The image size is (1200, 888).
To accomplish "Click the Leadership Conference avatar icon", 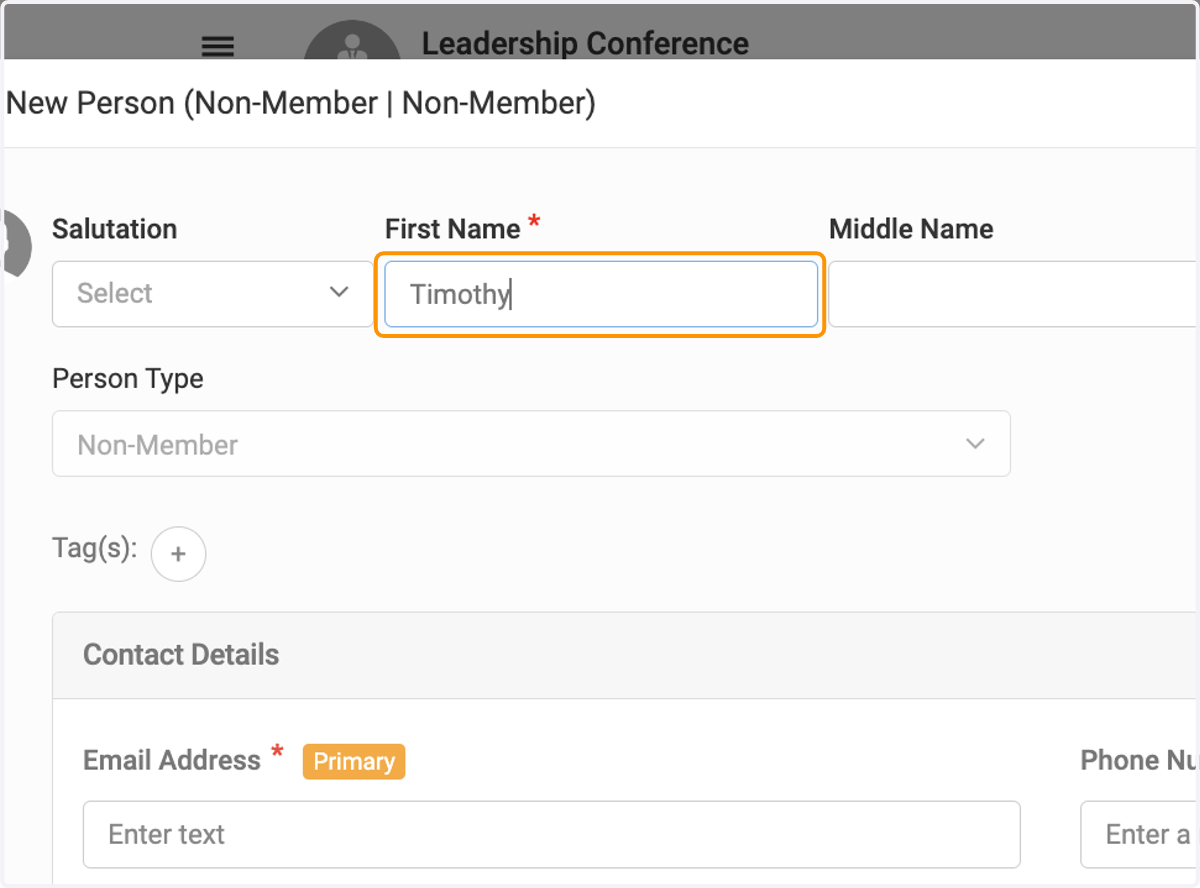I will pos(351,40).
